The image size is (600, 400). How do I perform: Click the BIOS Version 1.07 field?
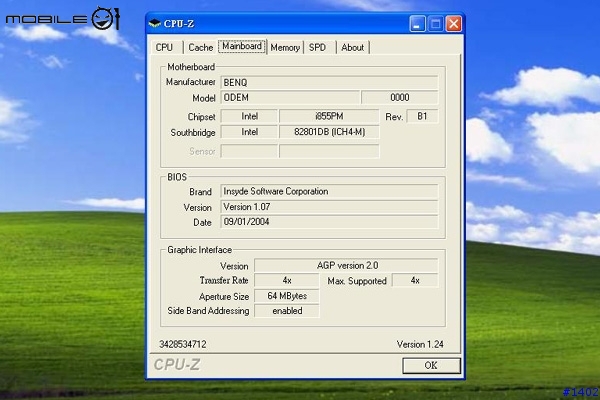coord(329,207)
